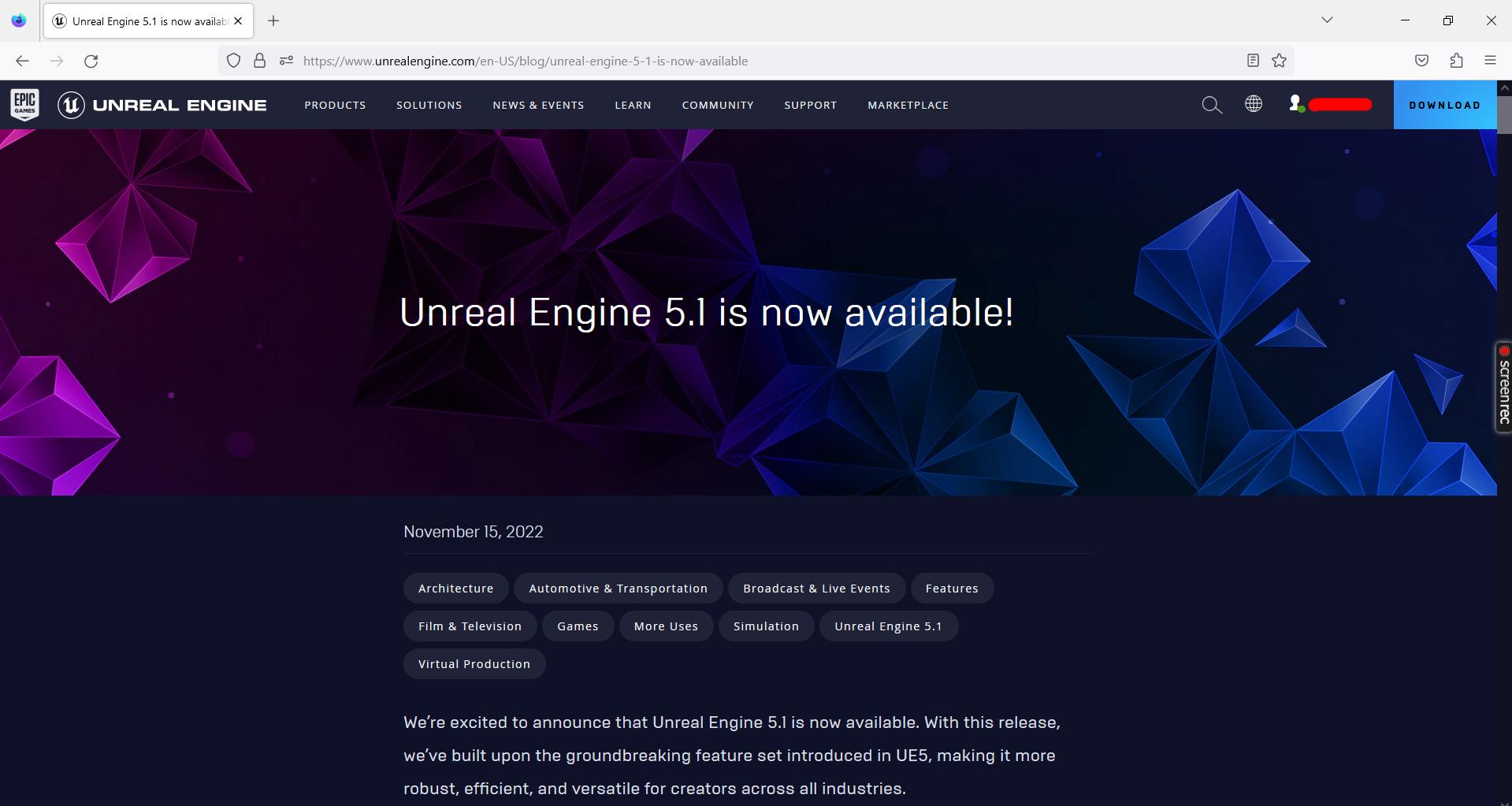Select the NEWS & EVENTS menu item

[x=538, y=104]
